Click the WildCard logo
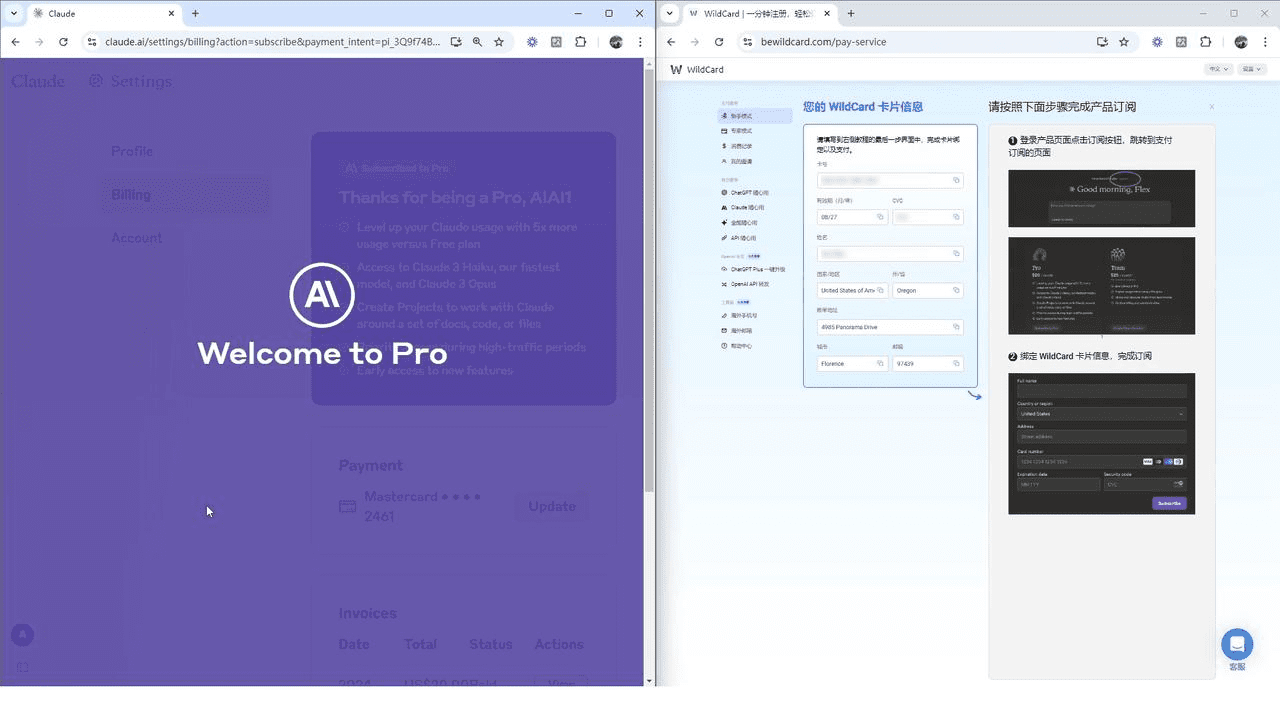1280x719 pixels. click(697, 69)
